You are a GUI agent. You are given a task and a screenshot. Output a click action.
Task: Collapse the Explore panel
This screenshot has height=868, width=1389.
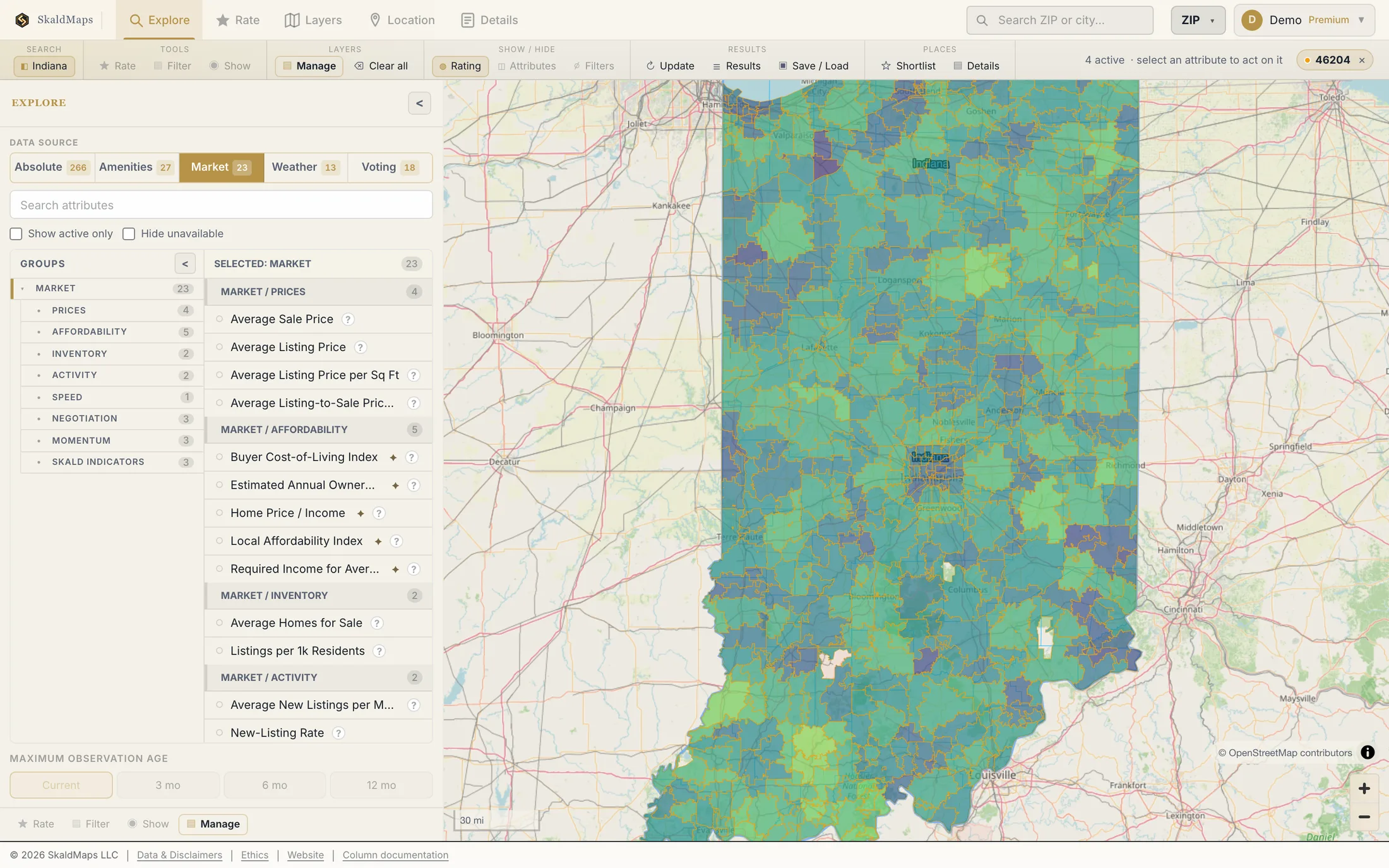click(x=419, y=104)
